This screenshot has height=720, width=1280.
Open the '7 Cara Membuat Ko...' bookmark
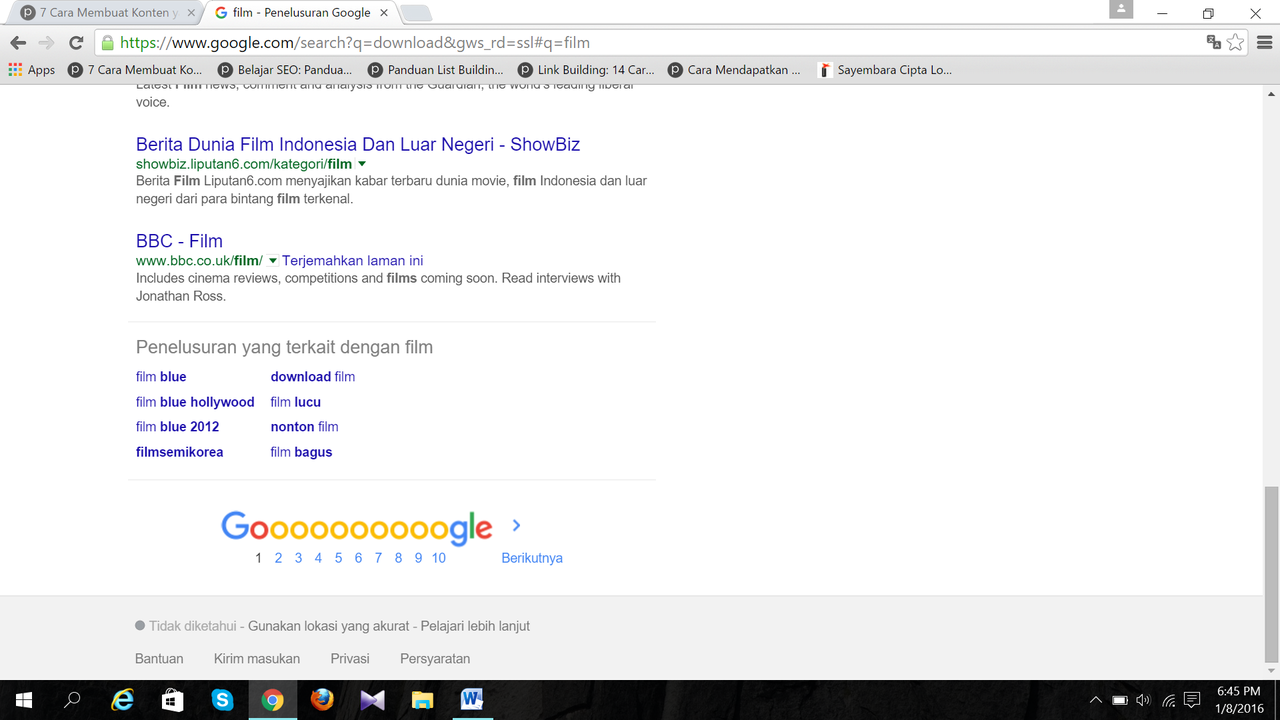135,70
